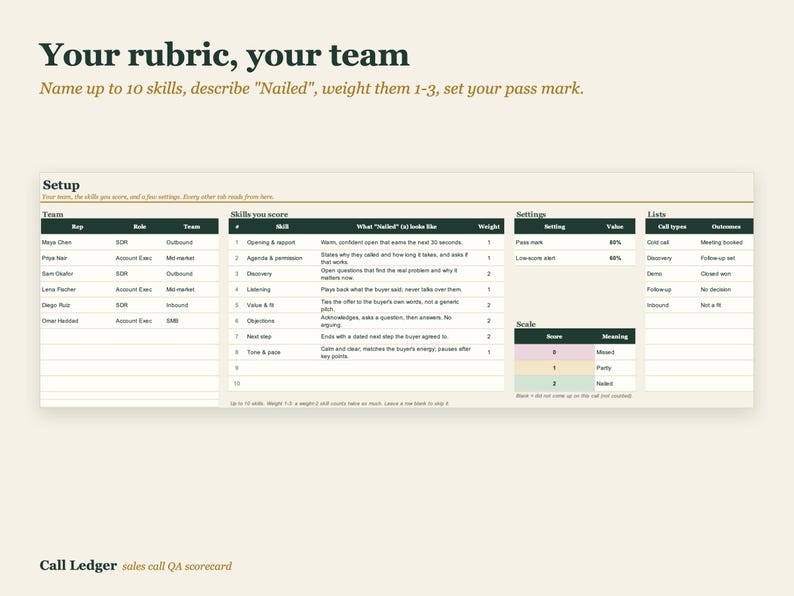Viewport: 794px width, 596px height.
Task: Click Diego Ruiz's 'Inbound' team cell
Action: click(191, 305)
